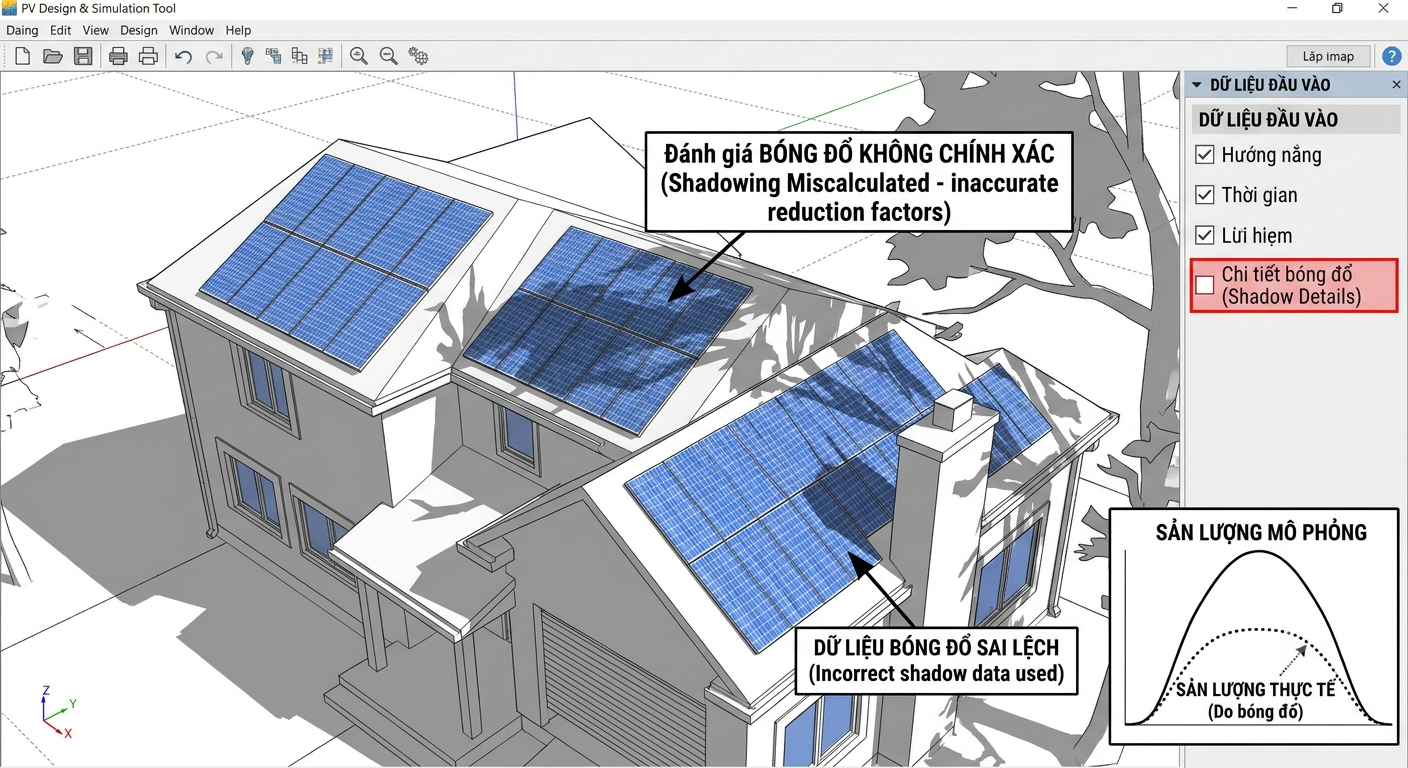The width and height of the screenshot is (1408, 768).
Task: Open the Daing menu
Action: click(22, 30)
